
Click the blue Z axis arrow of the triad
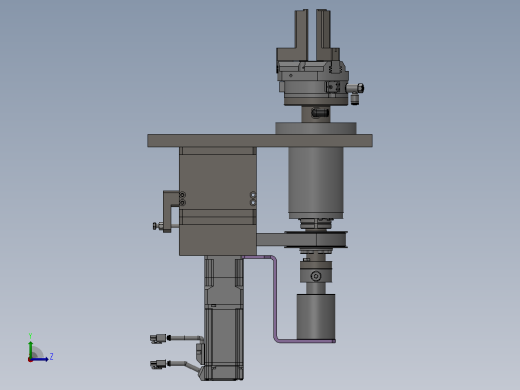40,359
